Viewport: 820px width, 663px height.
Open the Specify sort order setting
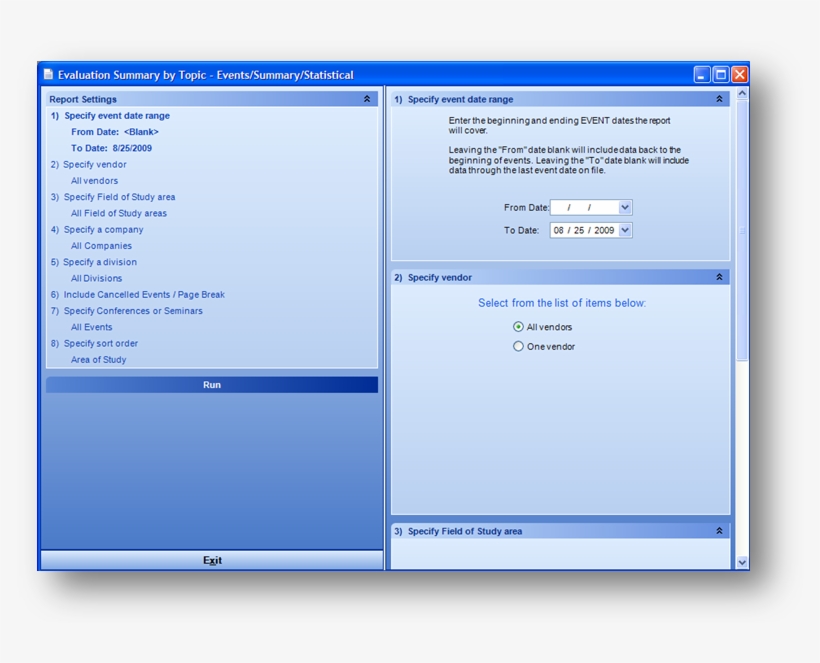[x=100, y=343]
